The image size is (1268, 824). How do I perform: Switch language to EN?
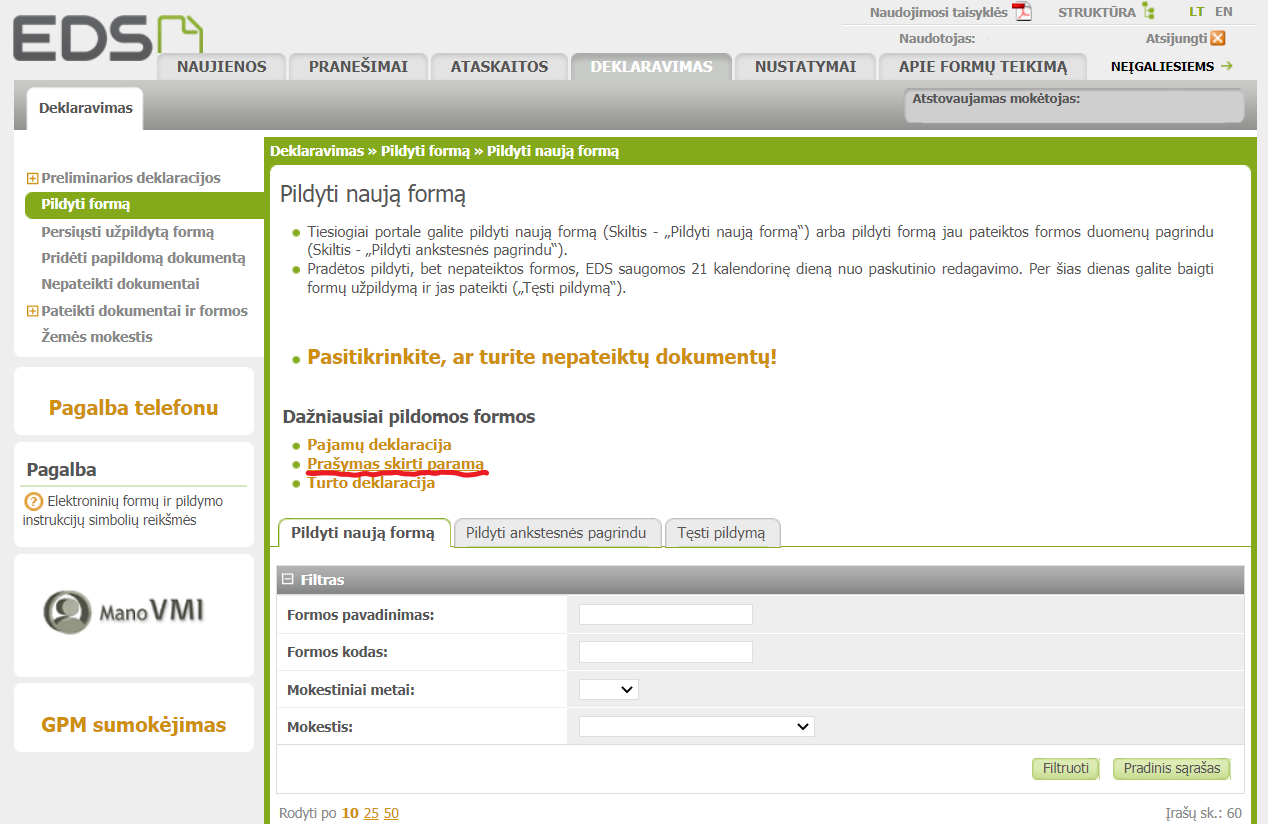point(1224,12)
